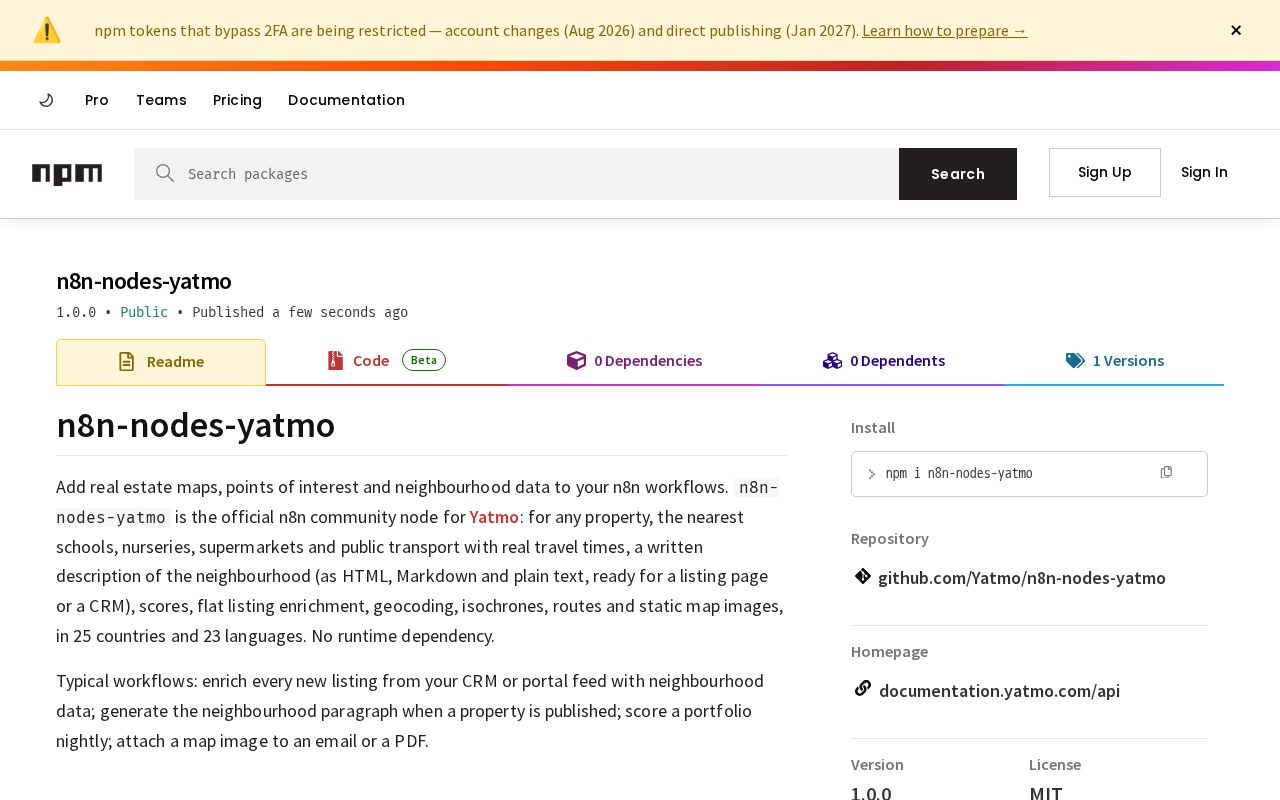Screen dimensions: 1280x800
Task: Click the warning triangle icon in banner
Action: [47, 30]
